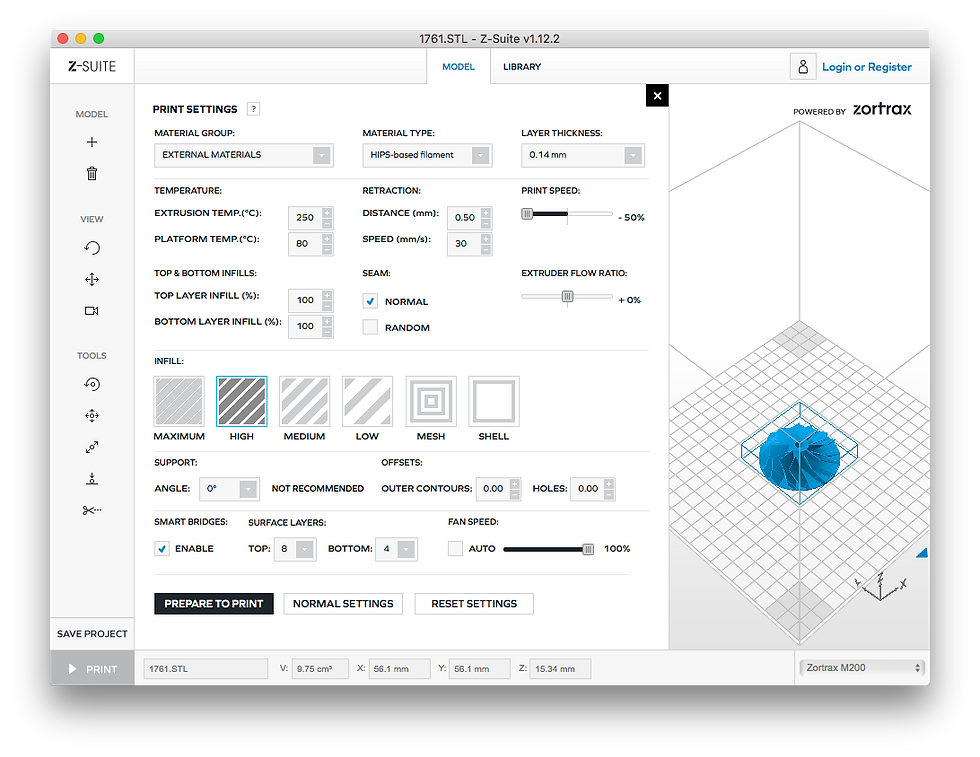Delete model using the trash icon
This screenshot has height=757, width=980.
pos(92,173)
